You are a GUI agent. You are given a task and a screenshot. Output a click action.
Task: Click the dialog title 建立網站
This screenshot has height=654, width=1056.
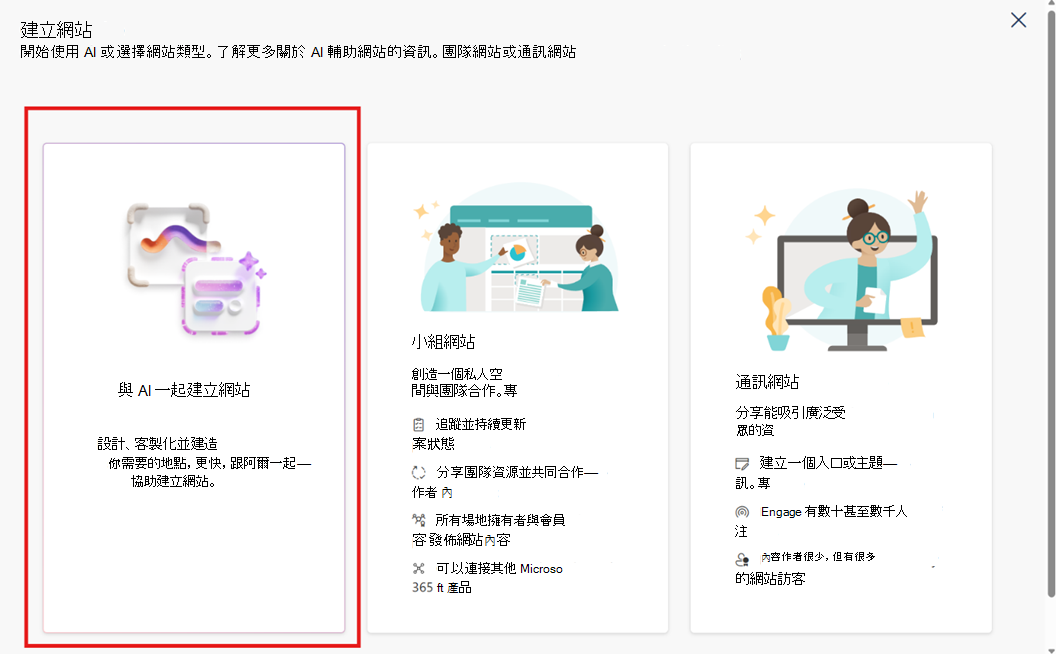coord(56,30)
